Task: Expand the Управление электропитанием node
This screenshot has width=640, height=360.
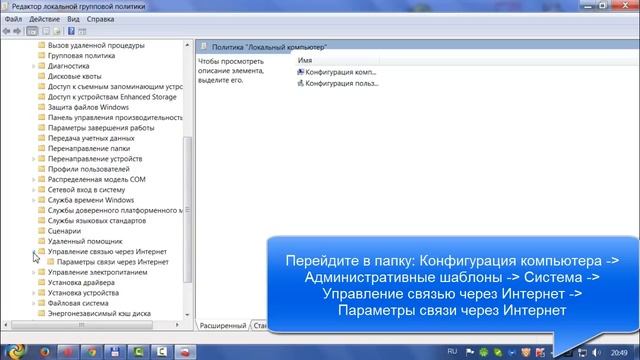Action: (33, 272)
